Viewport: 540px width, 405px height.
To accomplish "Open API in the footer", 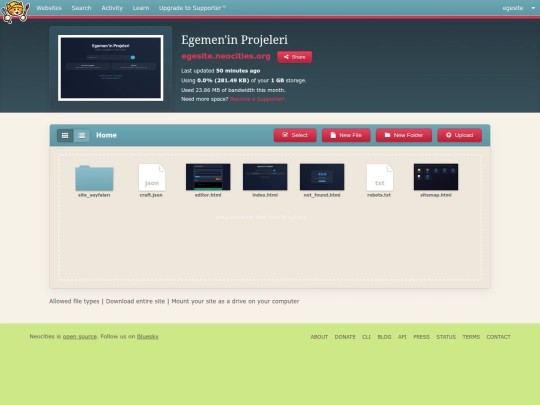I will pyautogui.click(x=402, y=337).
